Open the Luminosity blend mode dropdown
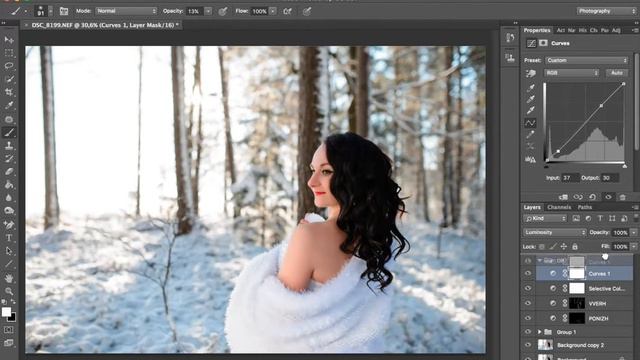Screen dimensions: 640x360 click(554, 232)
